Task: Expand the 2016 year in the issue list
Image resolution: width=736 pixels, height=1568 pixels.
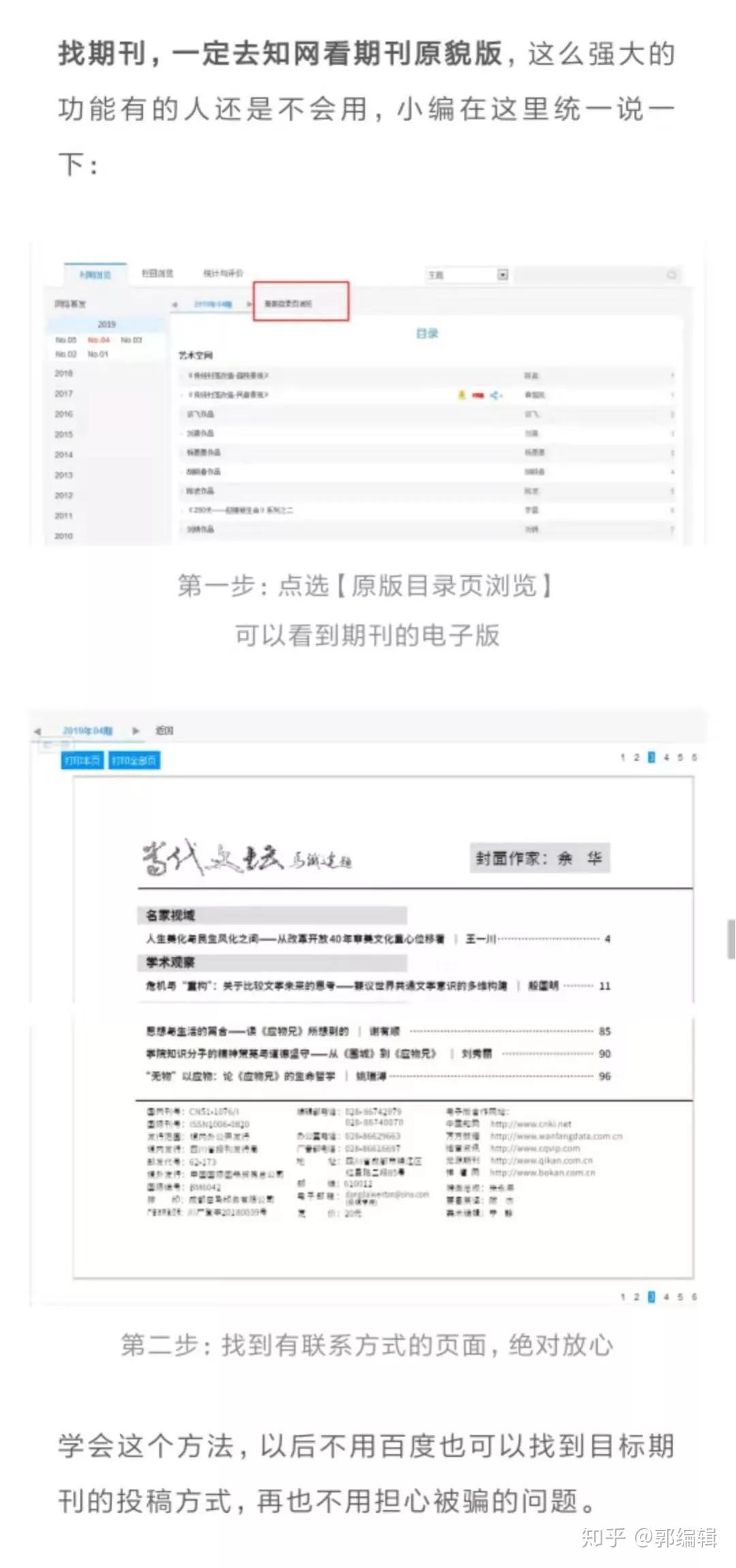Action: click(63, 414)
